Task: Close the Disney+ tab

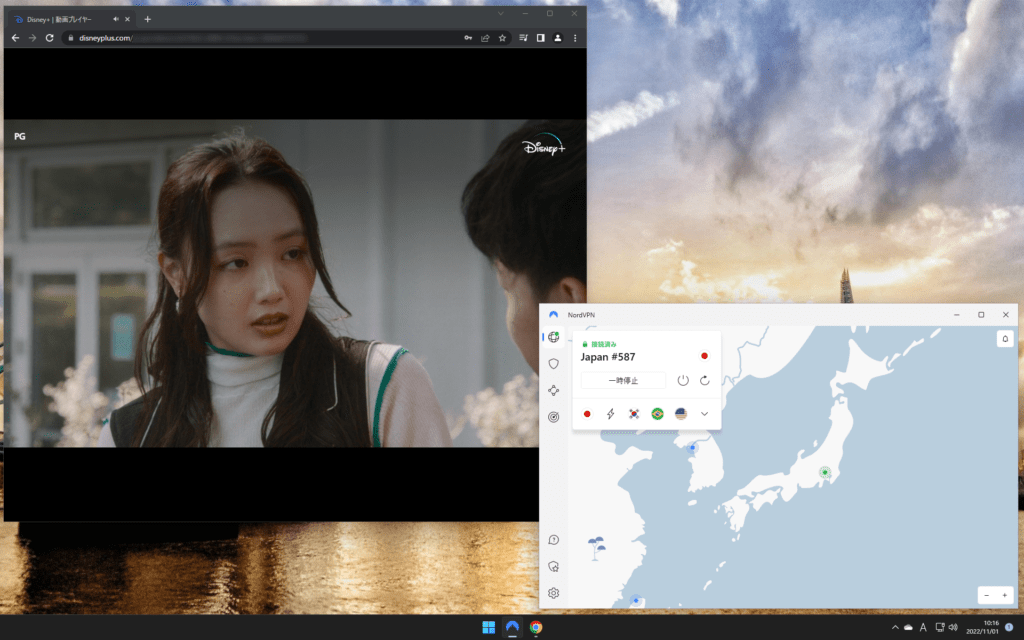Action: click(127, 19)
